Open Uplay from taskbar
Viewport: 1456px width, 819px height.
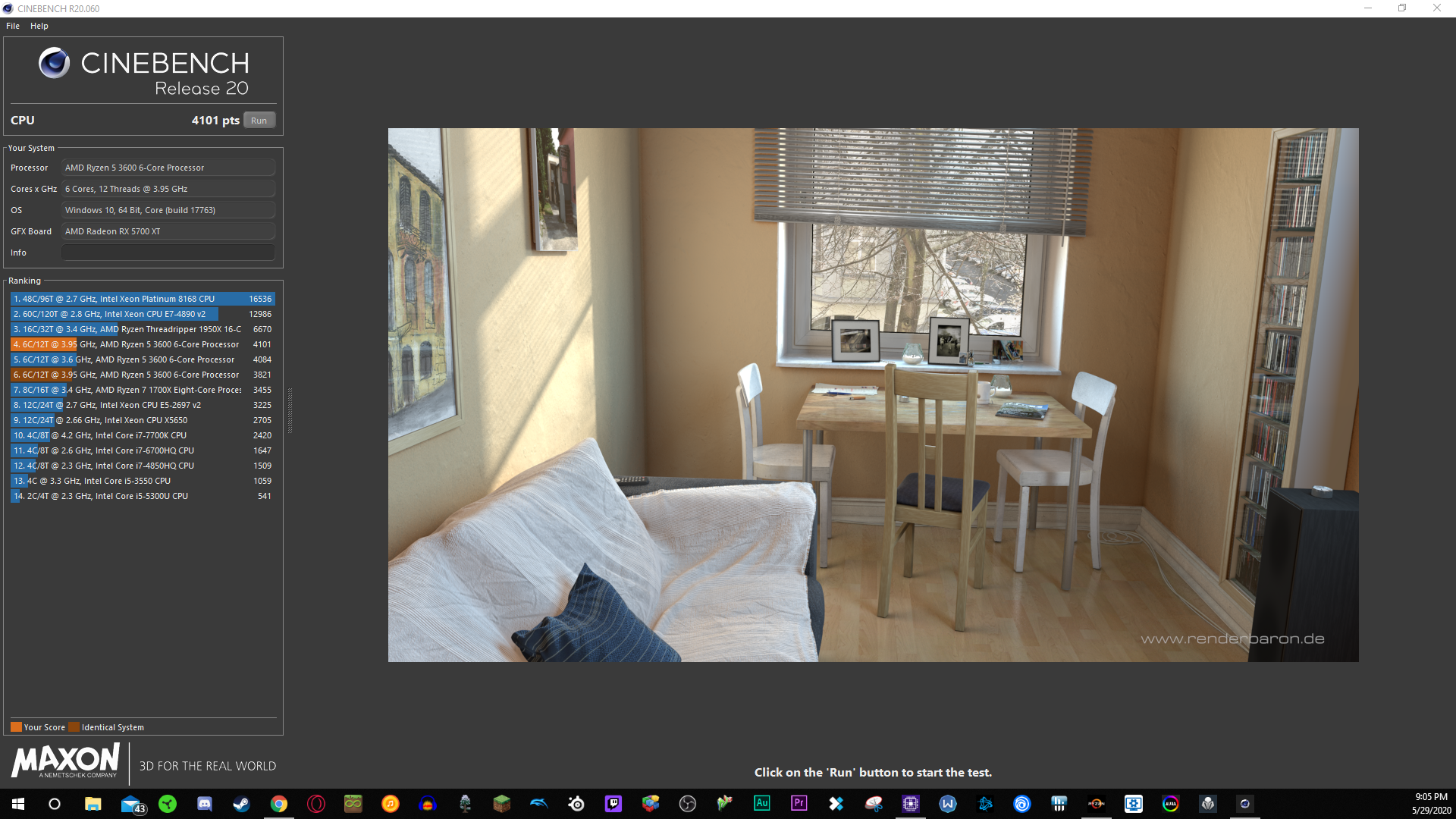click(1022, 804)
